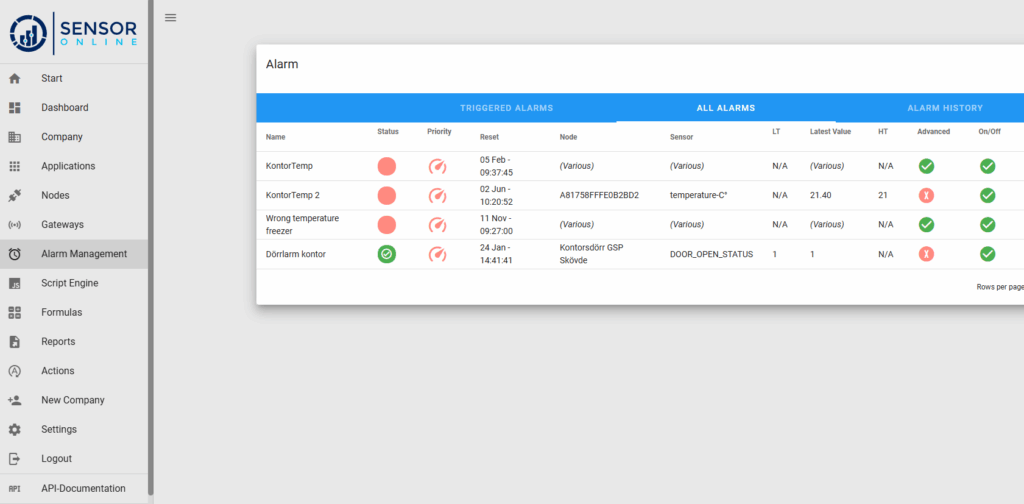Switch to Triggered Alarms tab

coord(506,108)
